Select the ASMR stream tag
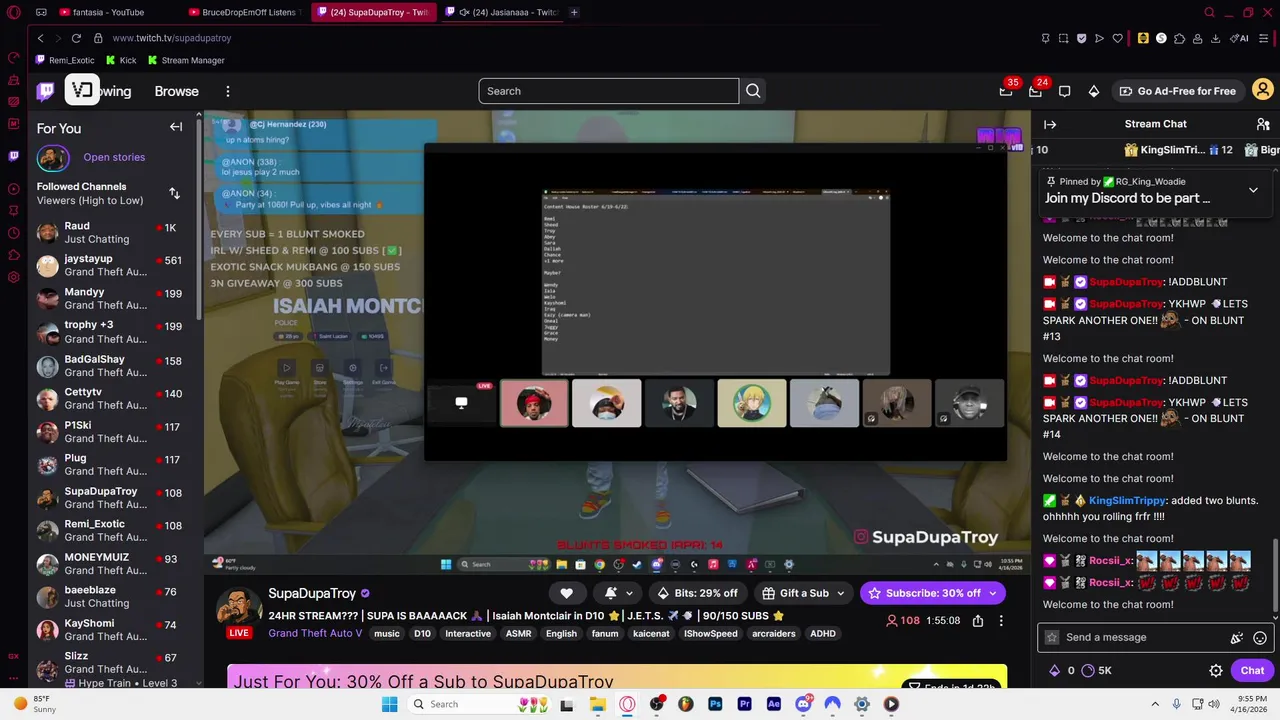This screenshot has width=1280, height=720. 518,634
